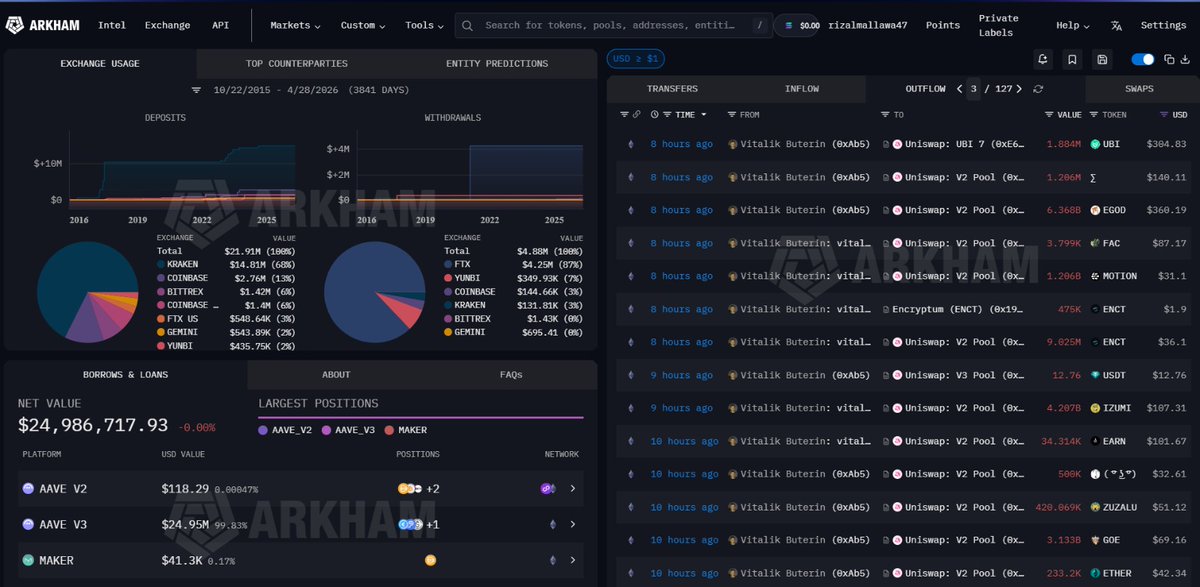The width and height of the screenshot is (1200, 587).
Task: Click the FTX swatch in withdrawals legend
Action: tap(447, 264)
